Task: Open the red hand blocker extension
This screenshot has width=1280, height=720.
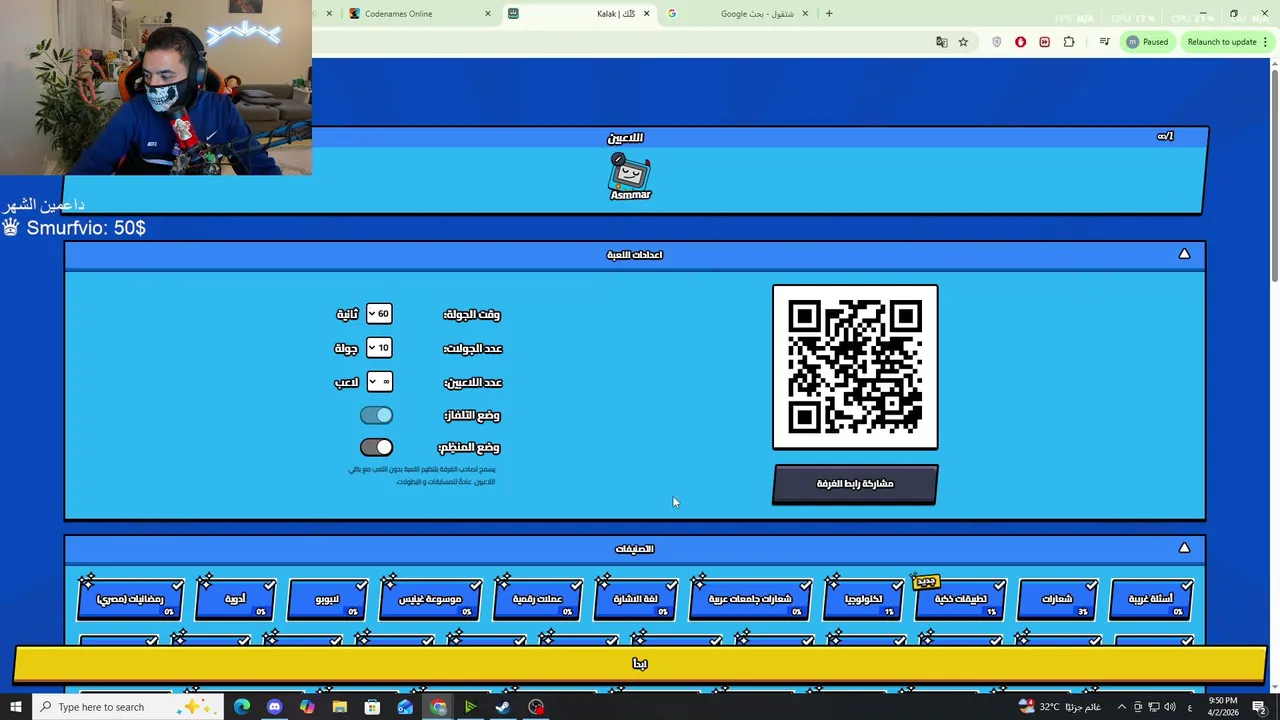Action: point(1020,42)
